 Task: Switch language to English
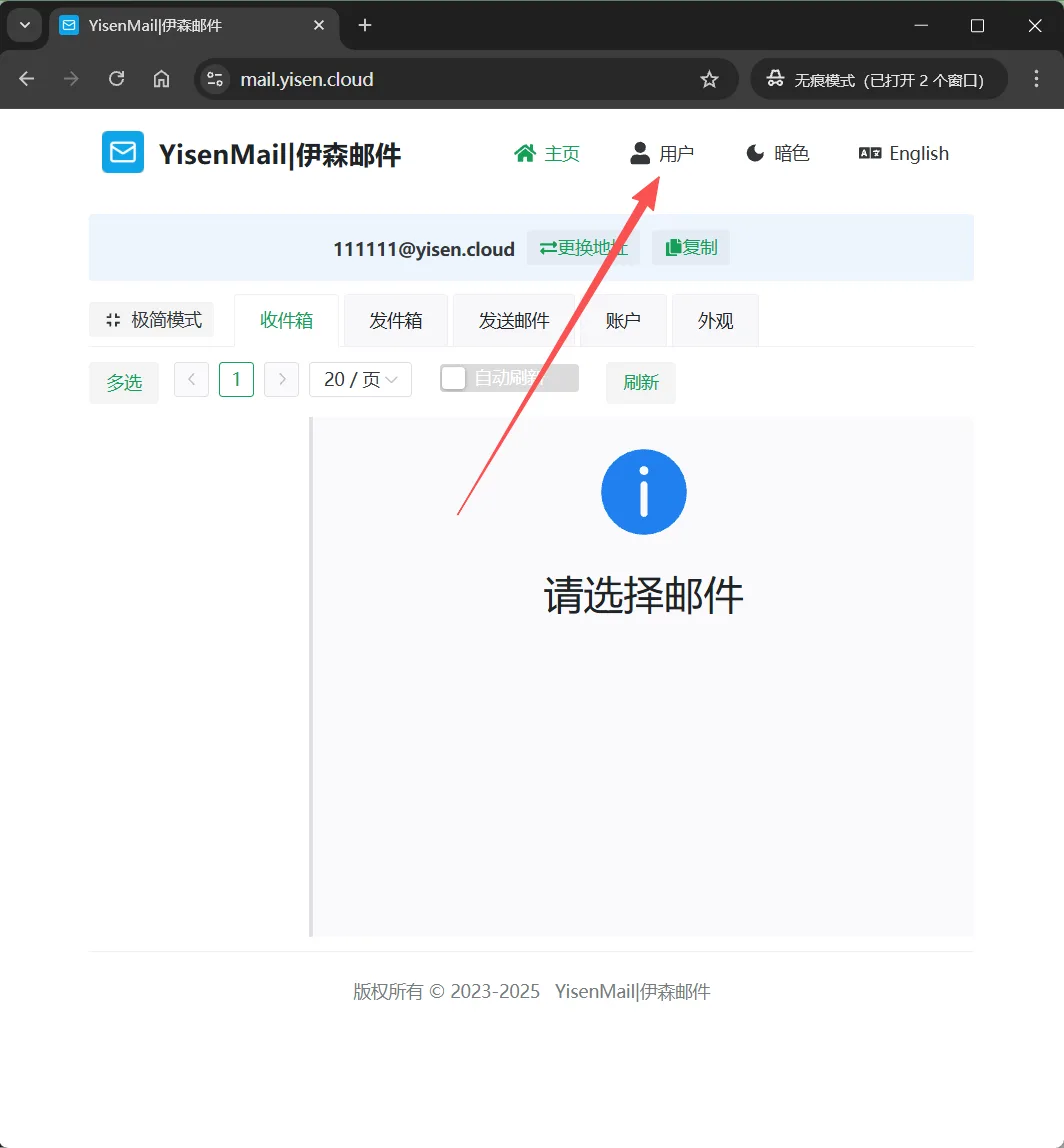(x=902, y=153)
